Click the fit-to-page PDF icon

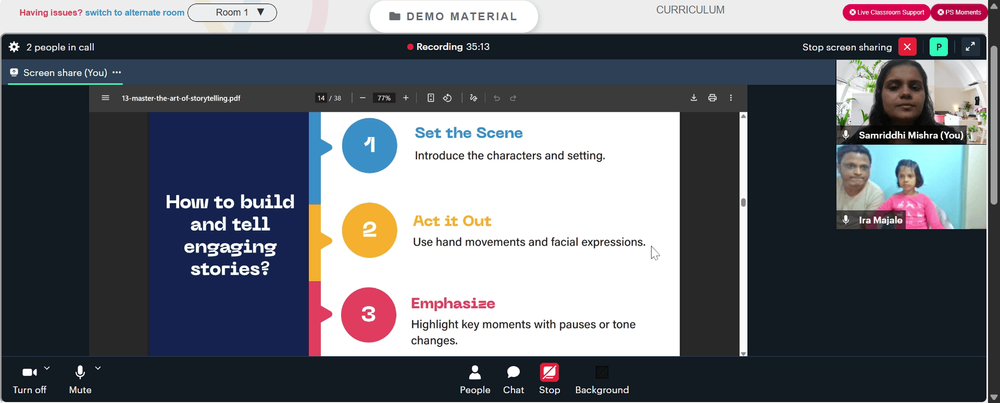point(430,98)
